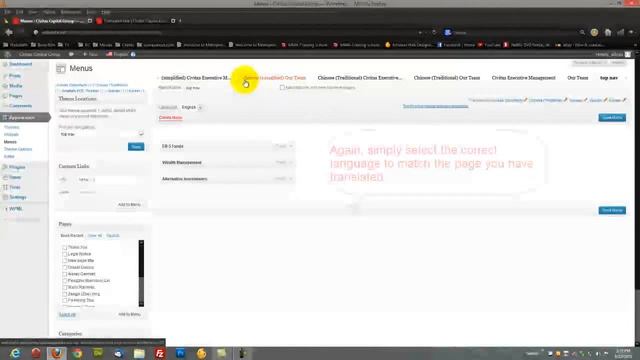Open Posts in the sidebar
The width and height of the screenshot is (640, 360).
15,76
